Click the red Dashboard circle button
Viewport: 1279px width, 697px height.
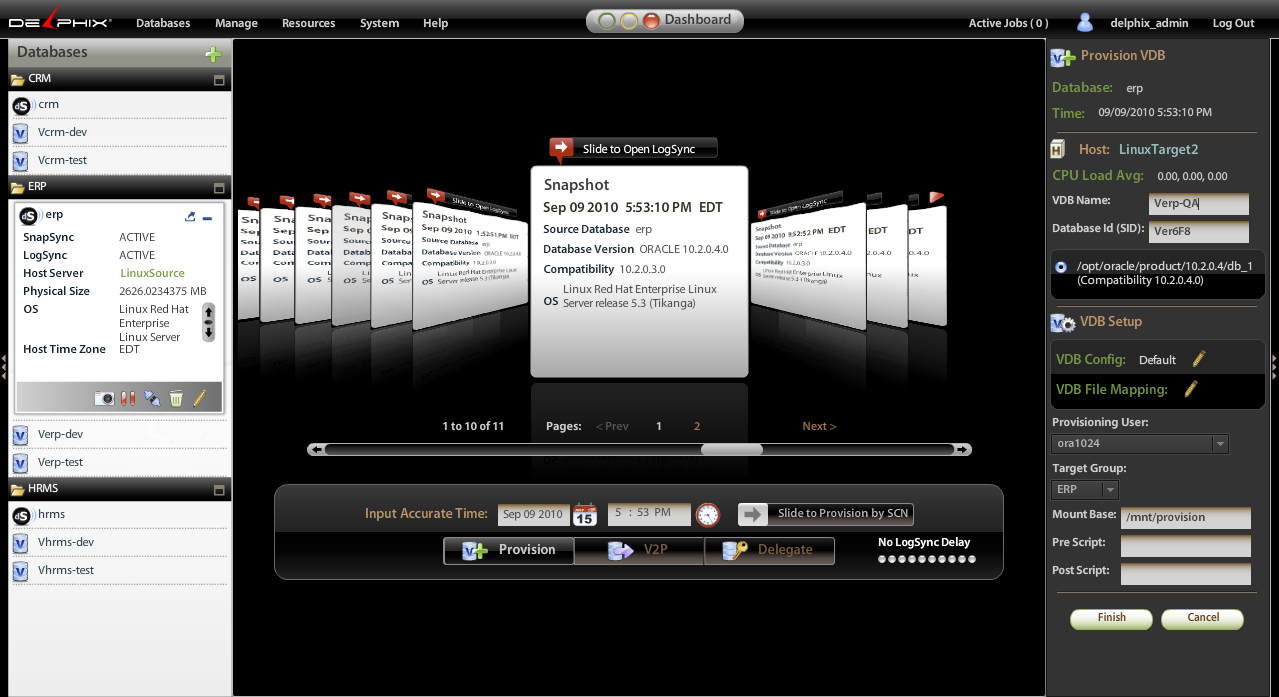[x=651, y=20]
